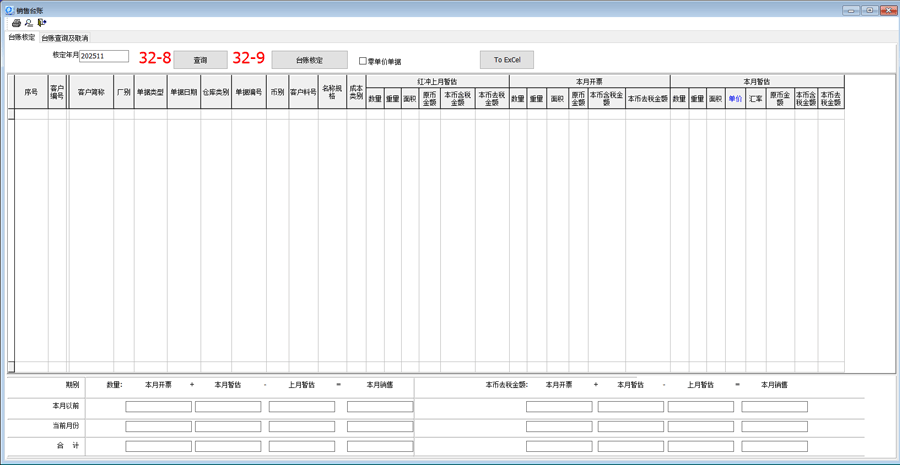Toggle the 零单价单据 checkbox
Image resolution: width=900 pixels, height=465 pixels.
tap(363, 61)
